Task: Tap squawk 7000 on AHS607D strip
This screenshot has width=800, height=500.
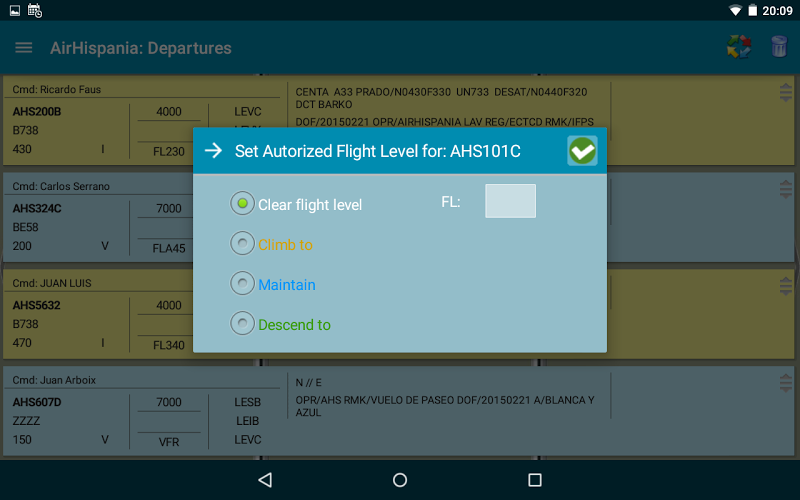Action: pos(169,403)
